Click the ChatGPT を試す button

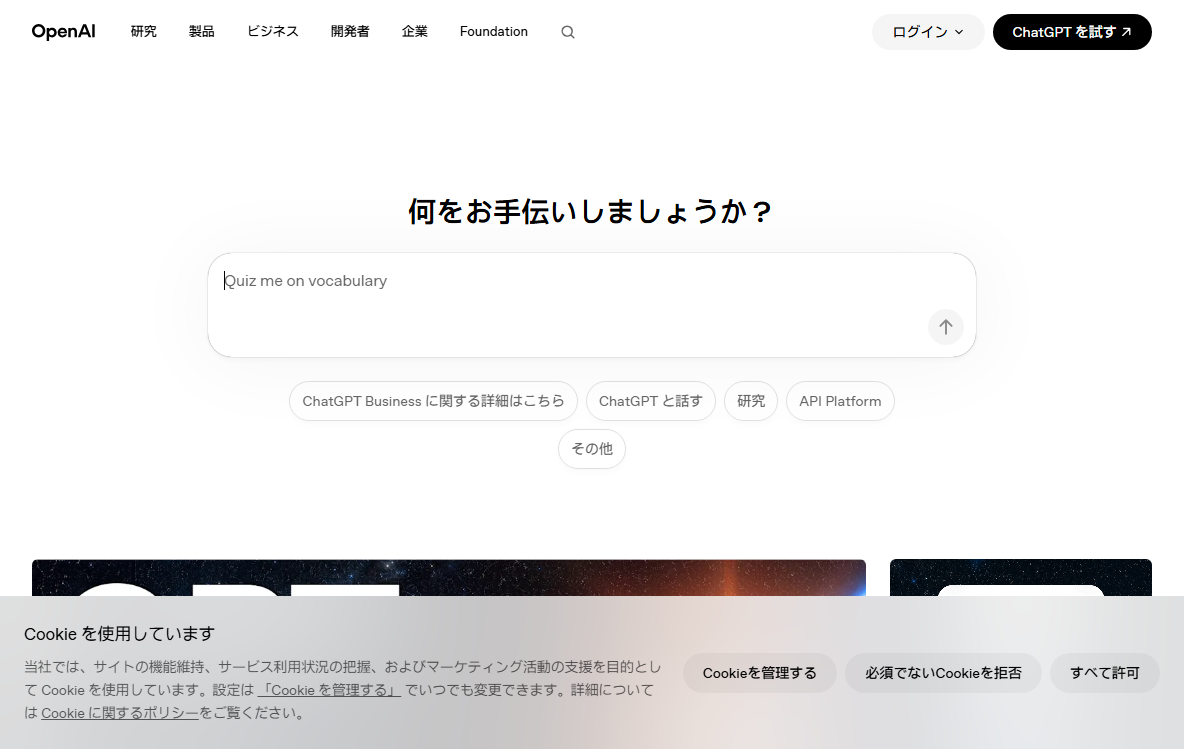point(1071,32)
